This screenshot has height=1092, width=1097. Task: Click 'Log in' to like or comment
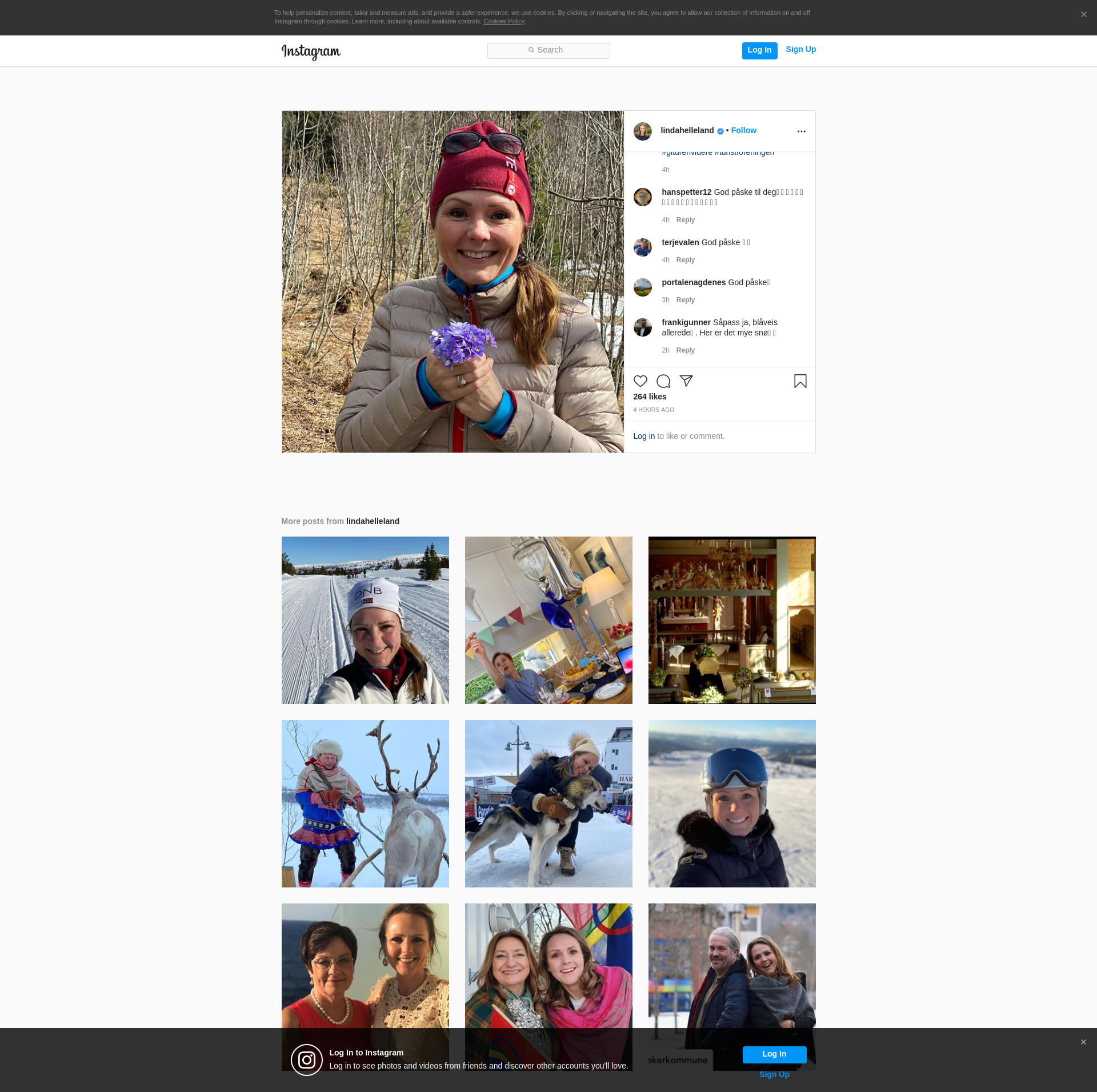[644, 436]
